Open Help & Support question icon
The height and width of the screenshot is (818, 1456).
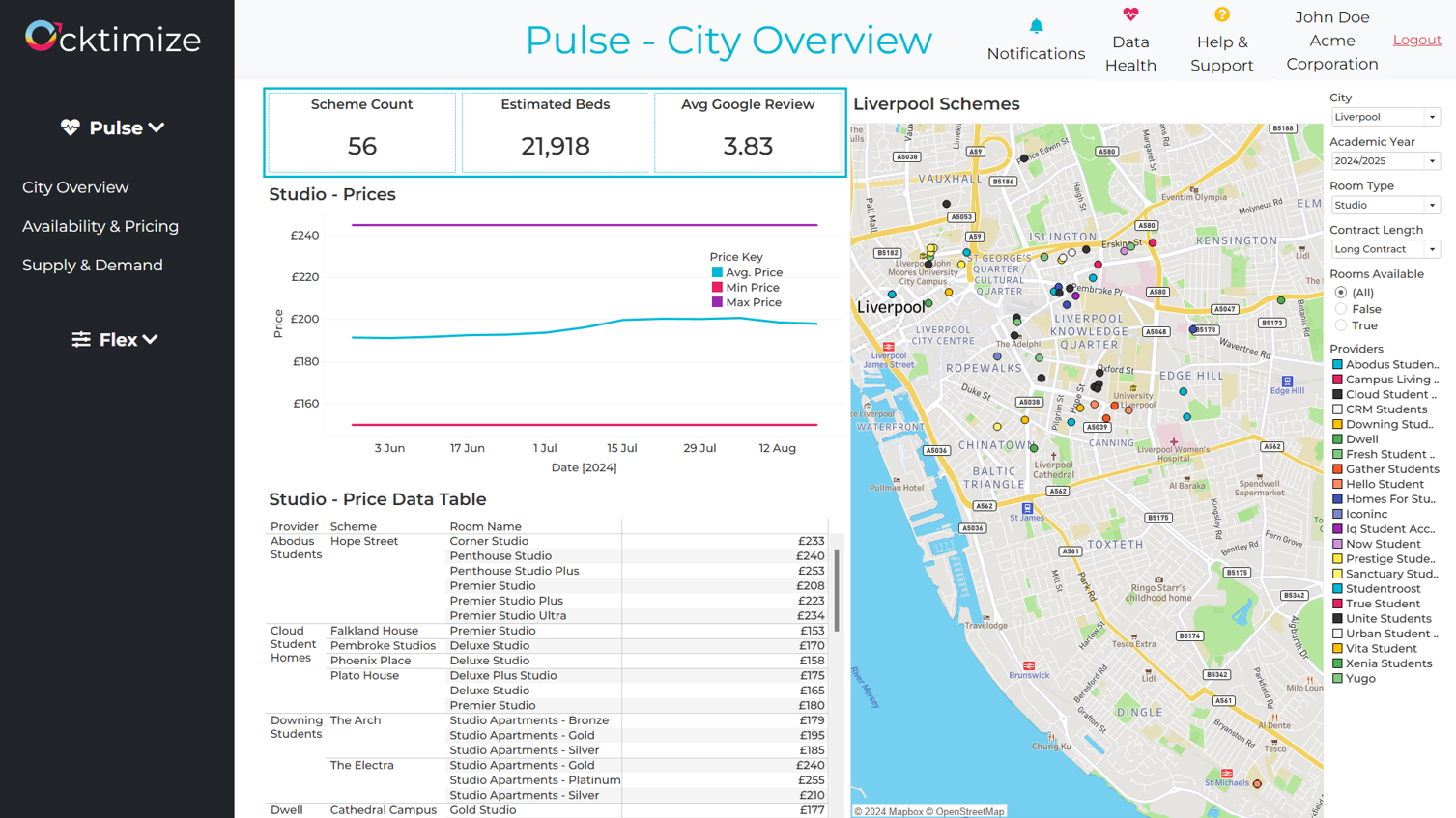click(1222, 14)
